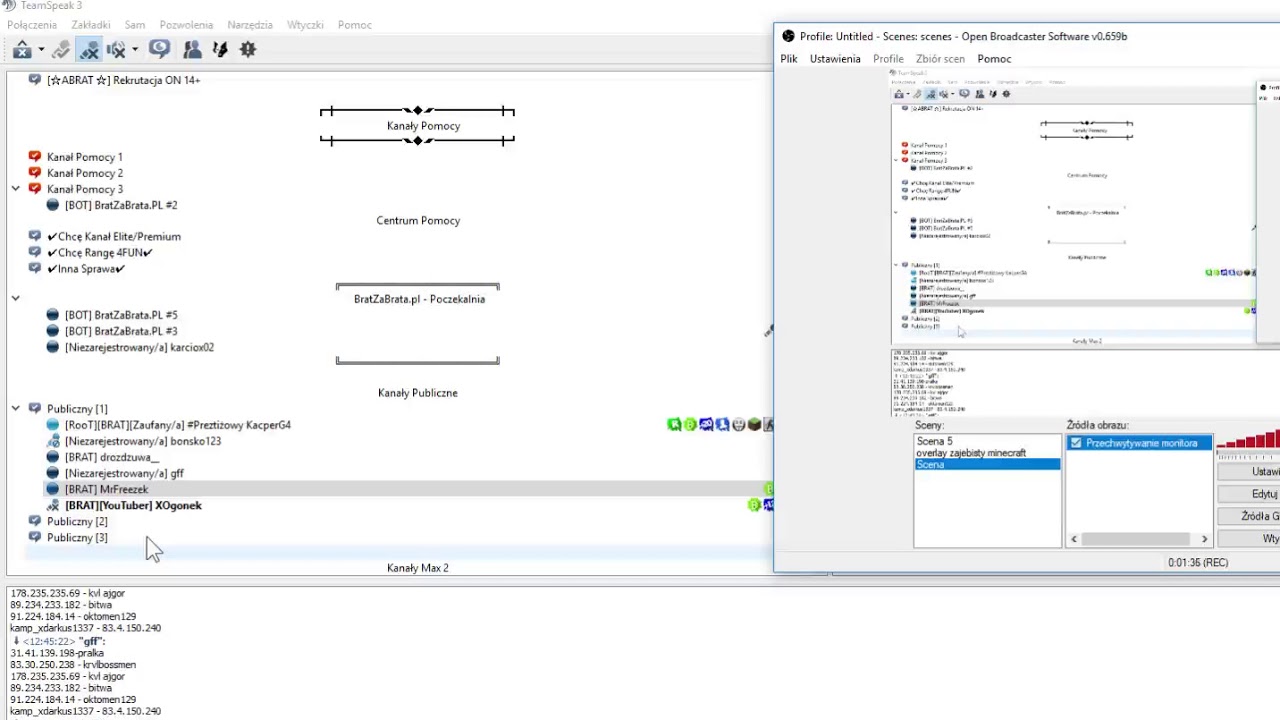The width and height of the screenshot is (1280, 720).
Task: Click the Rekrutacja ON 14+ channel icon
Action: click(x=35, y=80)
